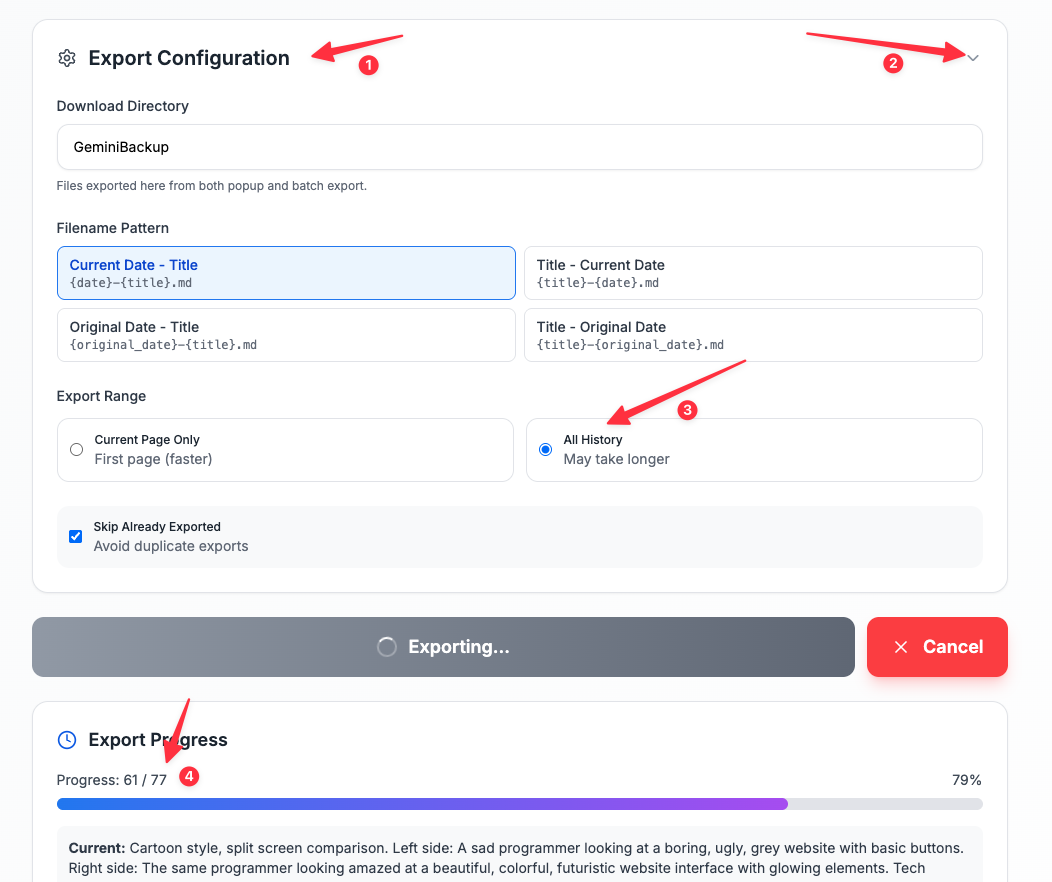Click the export progress bar showing 79%
The image size is (1052, 882).
pyautogui.click(x=520, y=803)
